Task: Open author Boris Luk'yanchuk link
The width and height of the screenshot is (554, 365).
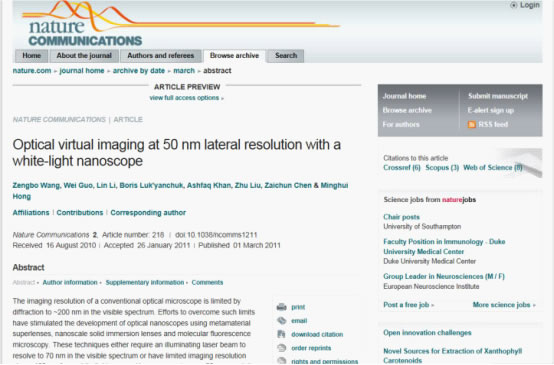Action: pyautogui.click(x=151, y=186)
